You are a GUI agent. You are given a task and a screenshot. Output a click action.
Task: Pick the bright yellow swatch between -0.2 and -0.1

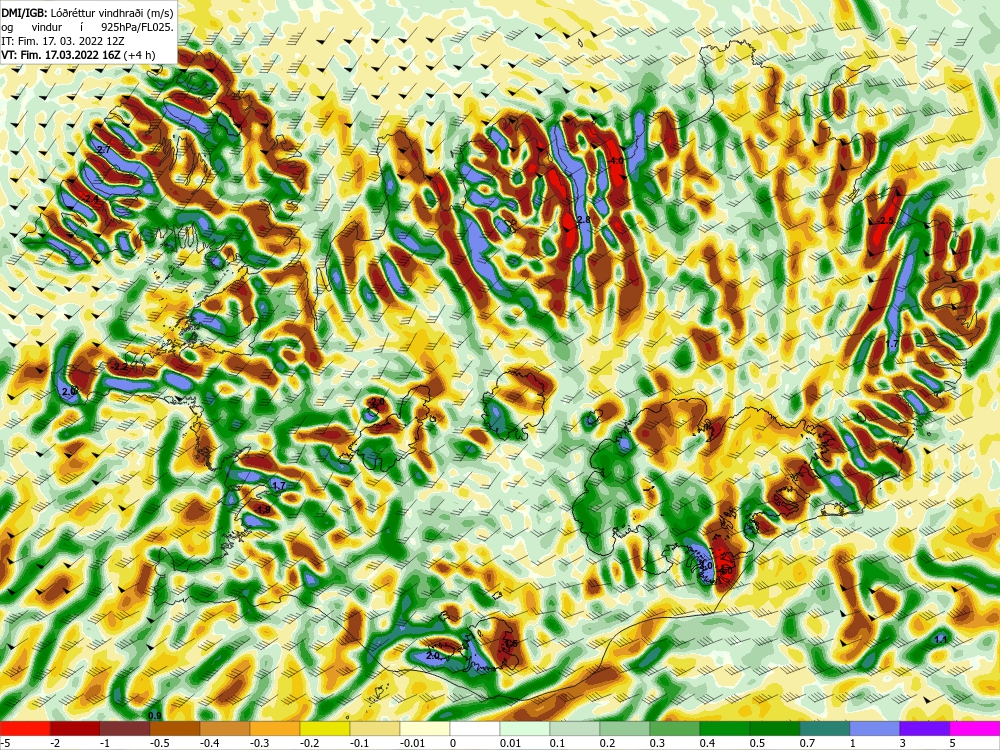325,728
